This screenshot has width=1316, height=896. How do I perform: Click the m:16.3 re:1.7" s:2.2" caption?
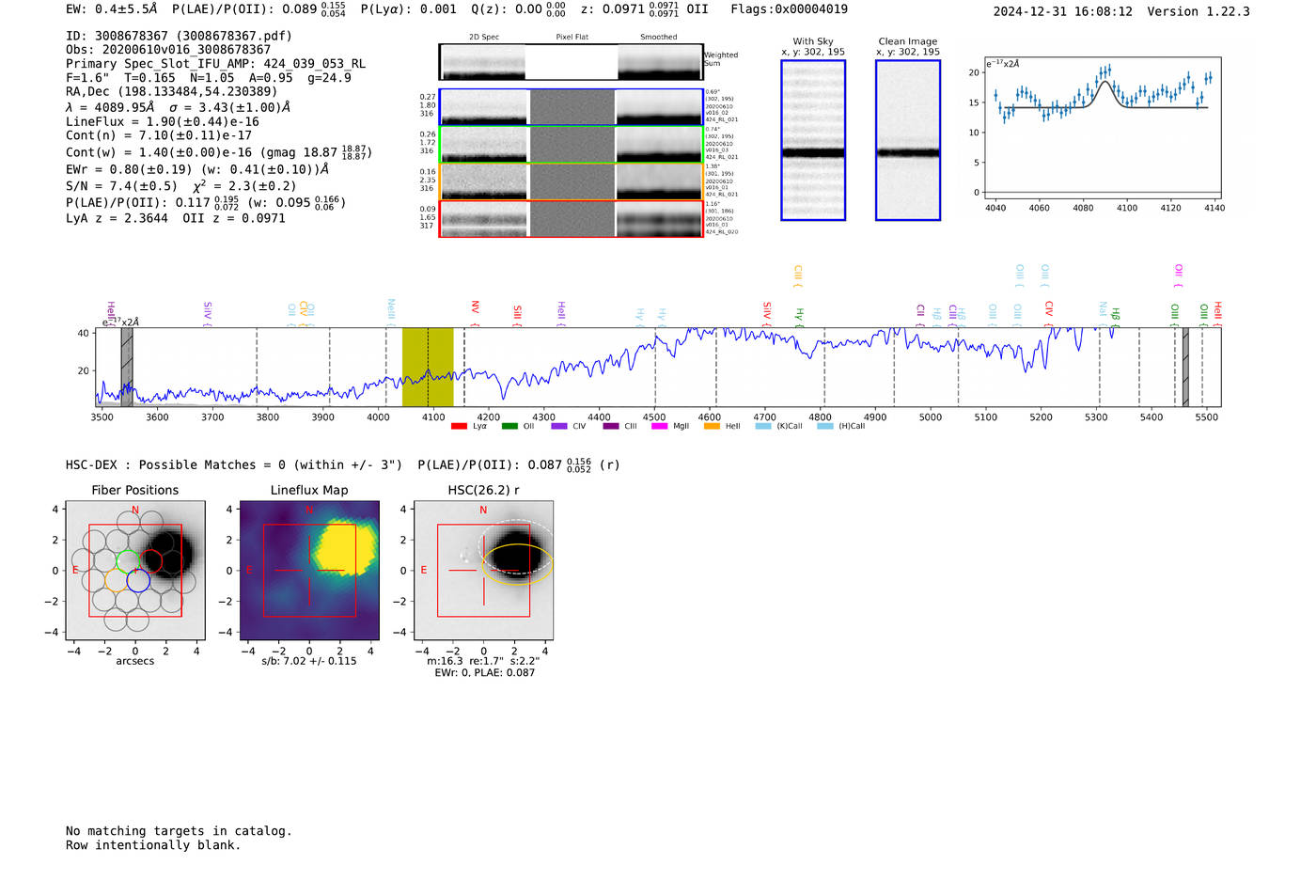point(483,661)
